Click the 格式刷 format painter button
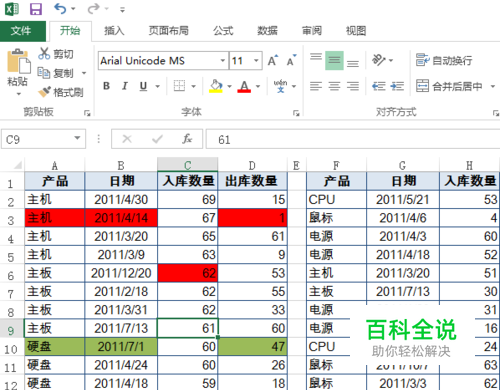This screenshot has height=390, width=500. 60,92
